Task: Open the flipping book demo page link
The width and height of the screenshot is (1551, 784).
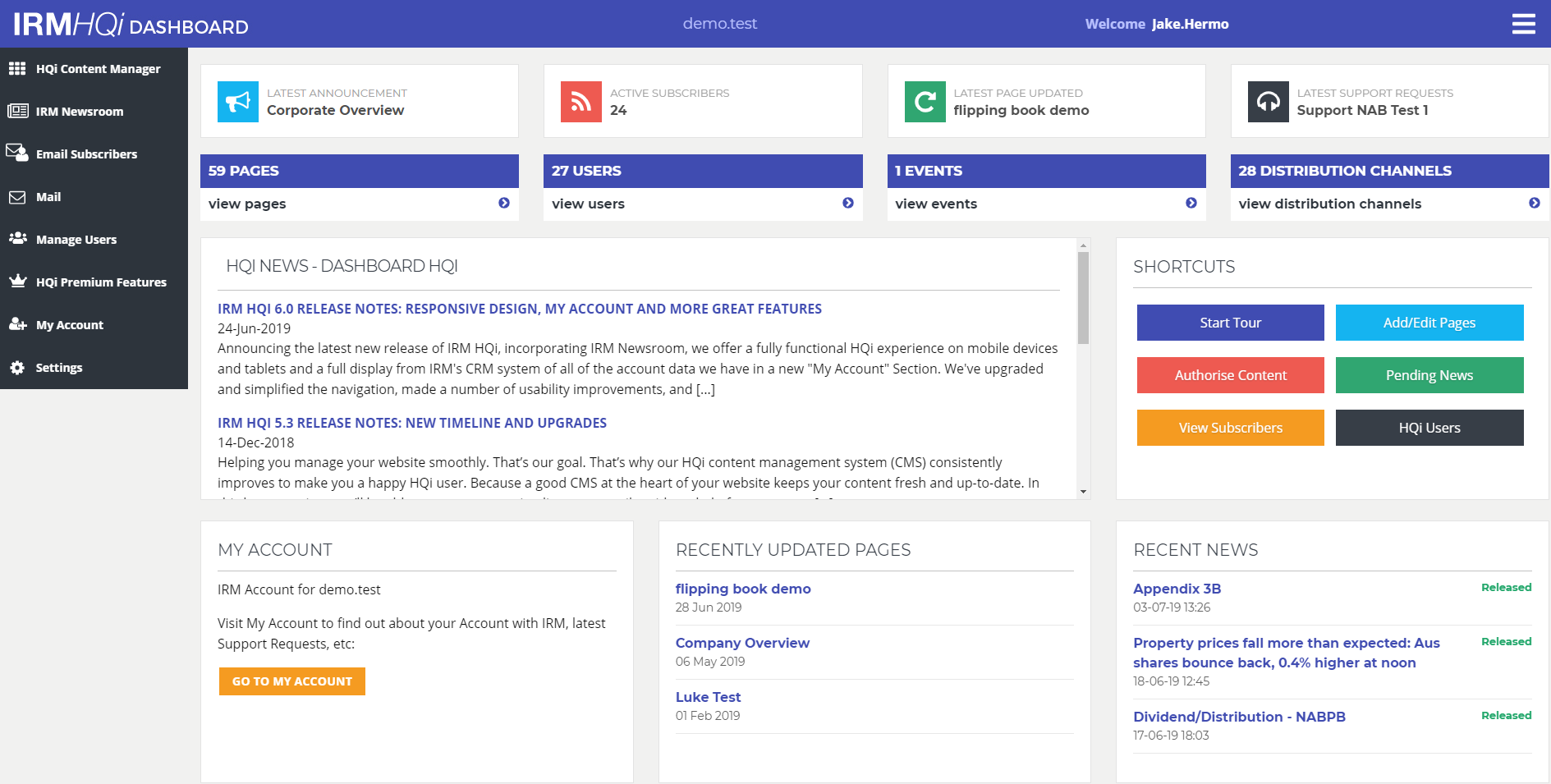Action: pos(743,589)
